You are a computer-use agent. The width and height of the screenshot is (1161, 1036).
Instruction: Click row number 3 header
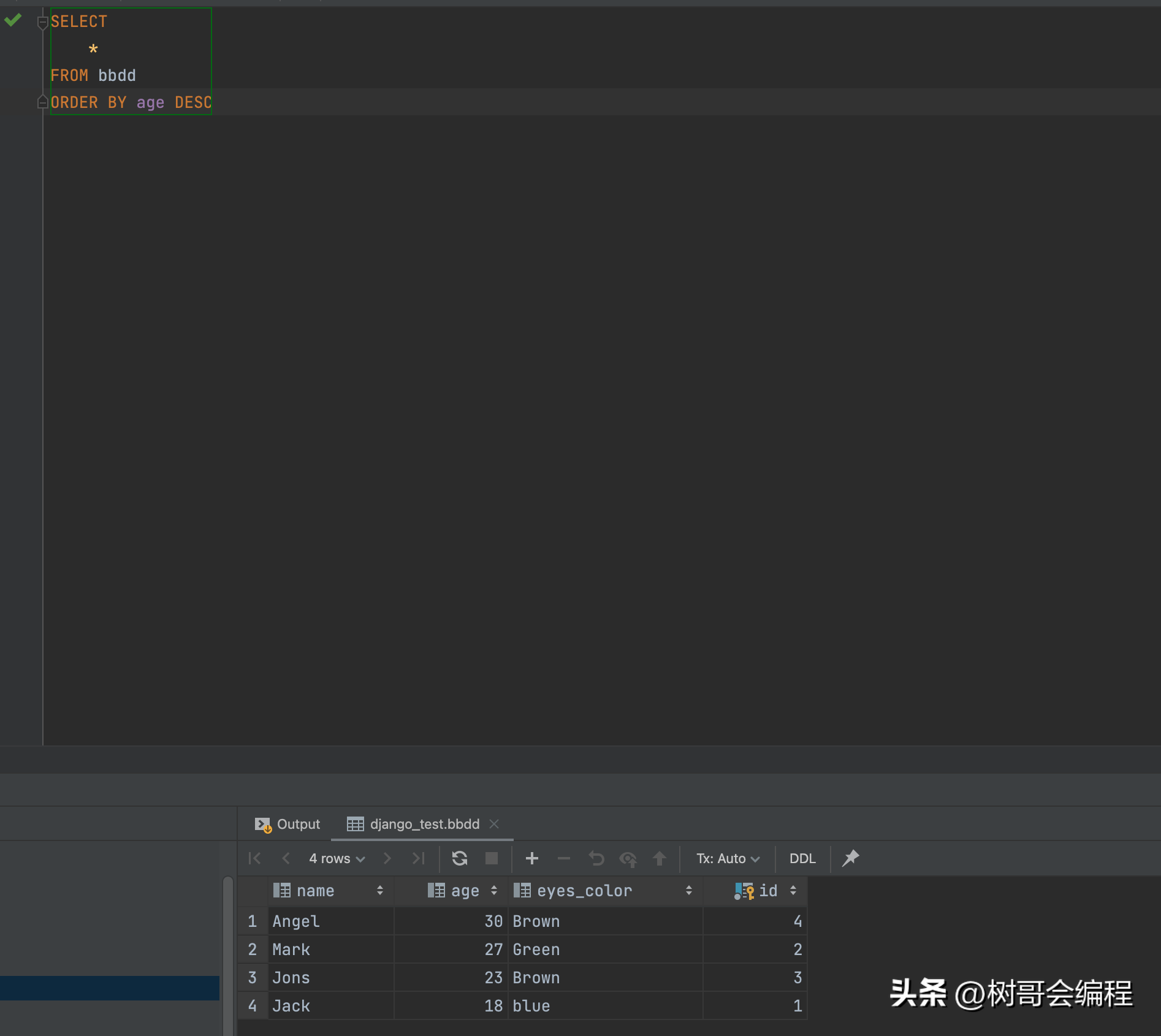click(x=253, y=978)
